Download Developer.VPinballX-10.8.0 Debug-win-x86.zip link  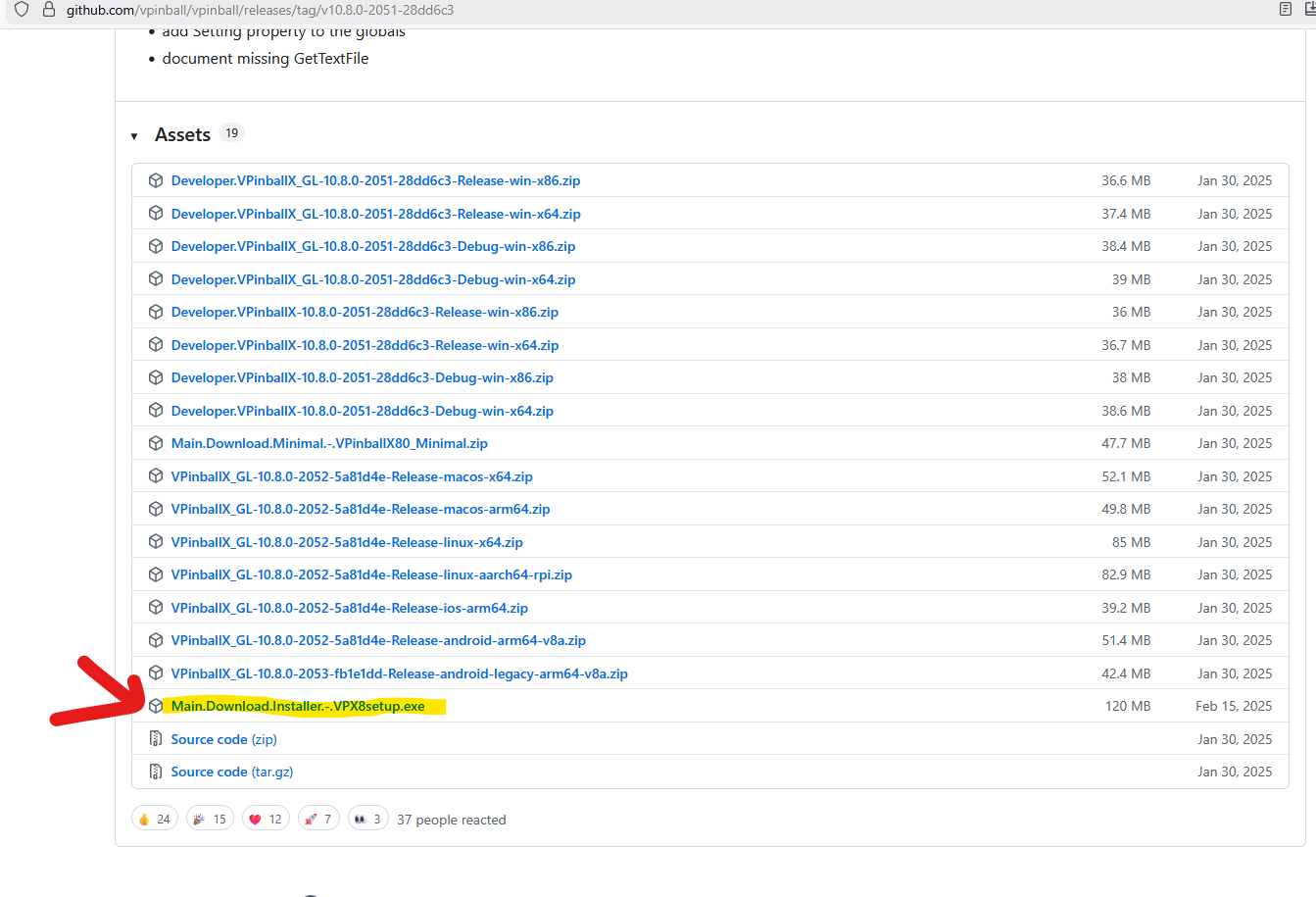point(363,377)
